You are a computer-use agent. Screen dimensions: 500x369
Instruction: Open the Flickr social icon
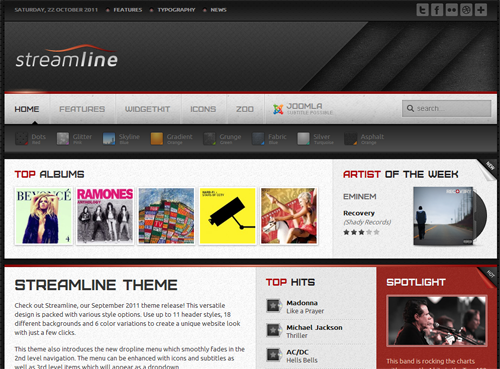pyautogui.click(x=452, y=10)
